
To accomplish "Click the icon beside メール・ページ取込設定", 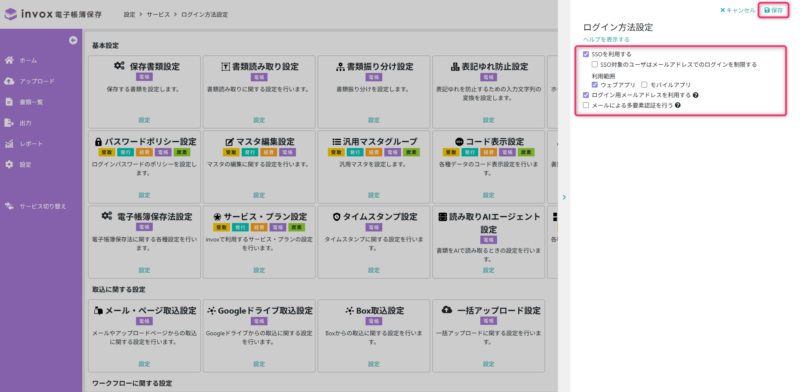I will click(x=98, y=310).
